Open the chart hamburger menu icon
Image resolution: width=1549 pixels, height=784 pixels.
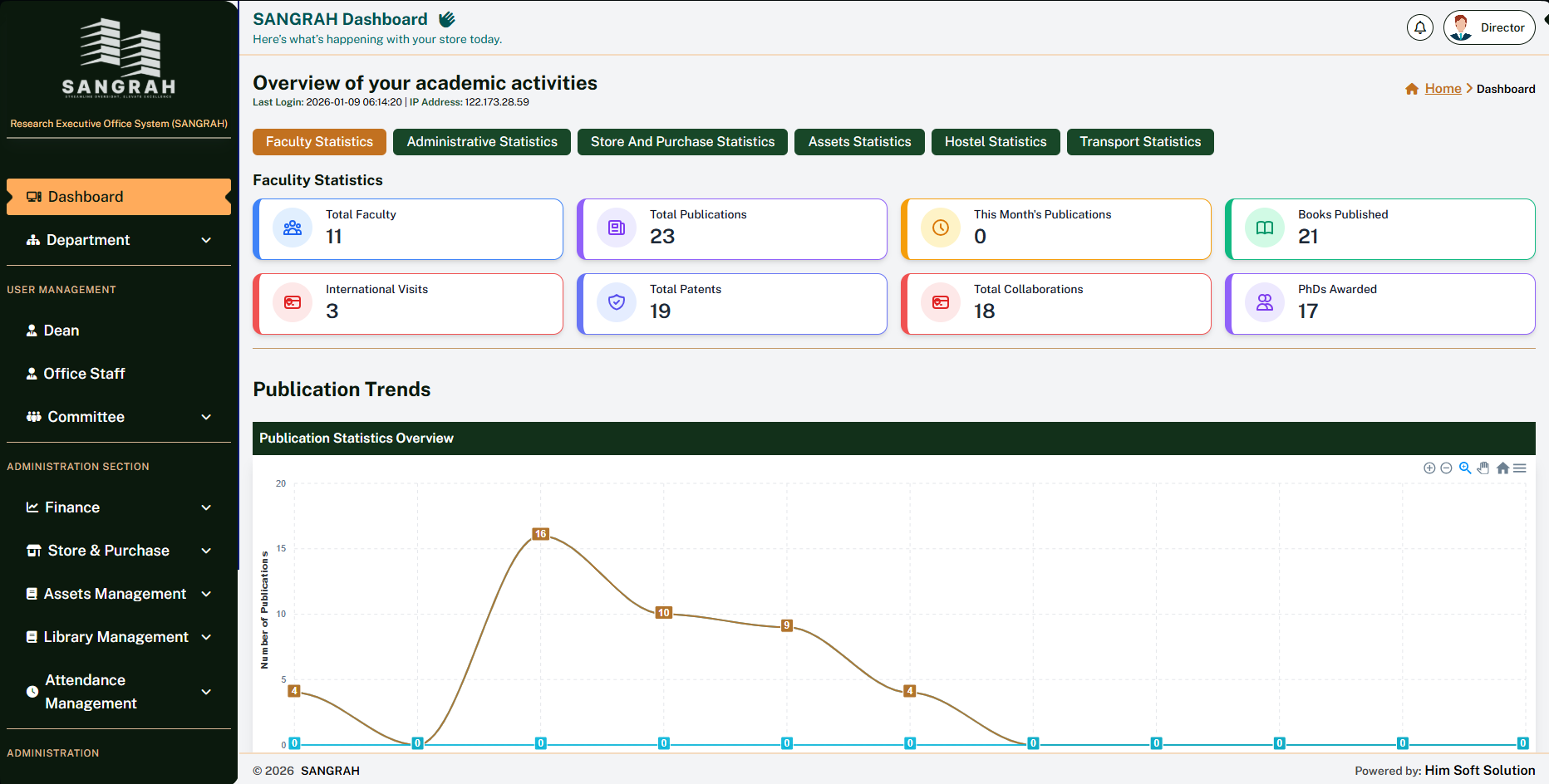click(x=1520, y=468)
